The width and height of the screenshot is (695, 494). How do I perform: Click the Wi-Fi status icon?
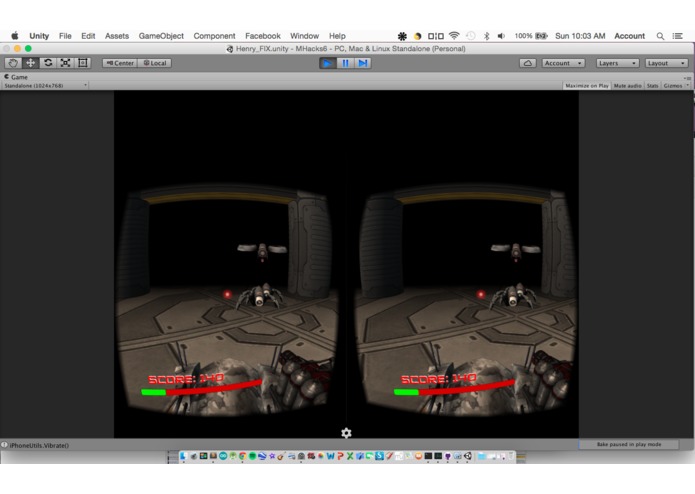click(454, 36)
